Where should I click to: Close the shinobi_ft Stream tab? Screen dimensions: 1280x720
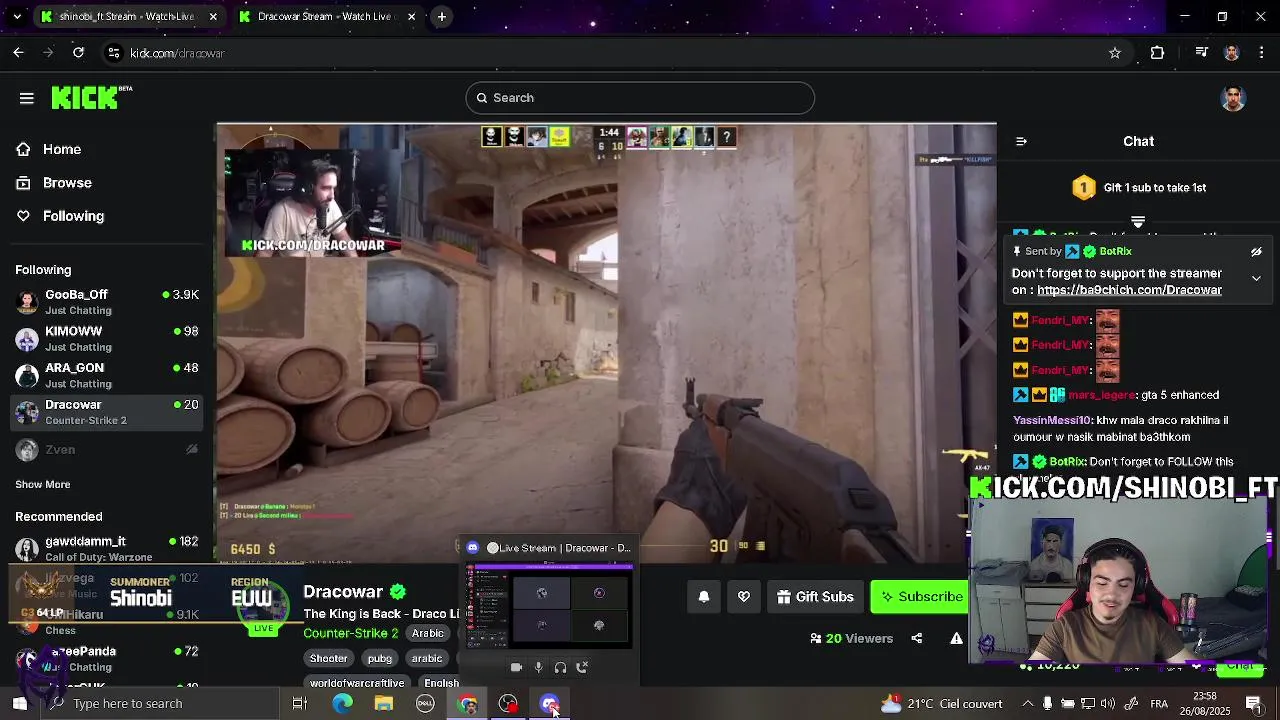(x=213, y=17)
